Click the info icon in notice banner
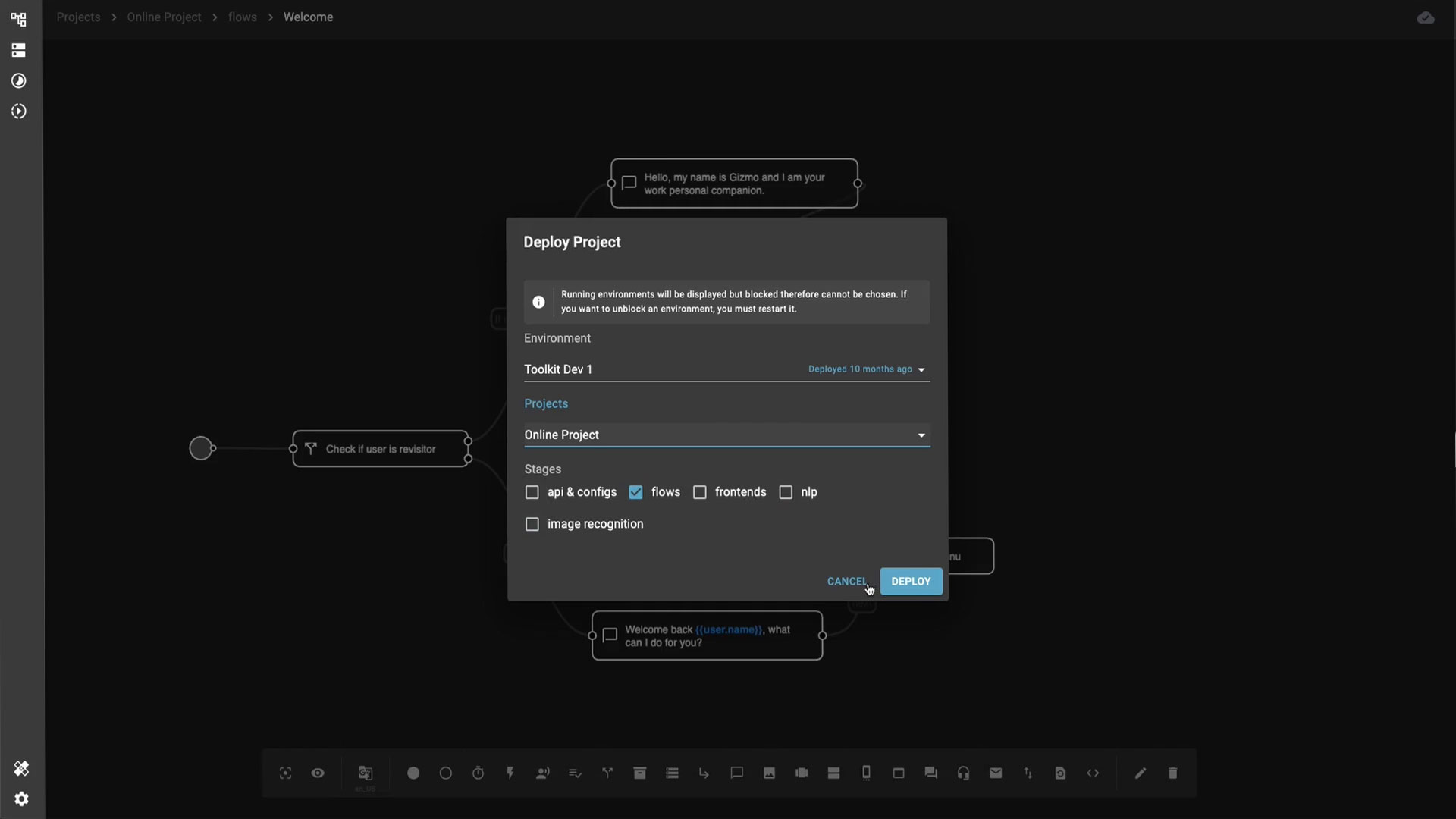1456x819 pixels. 538,302
